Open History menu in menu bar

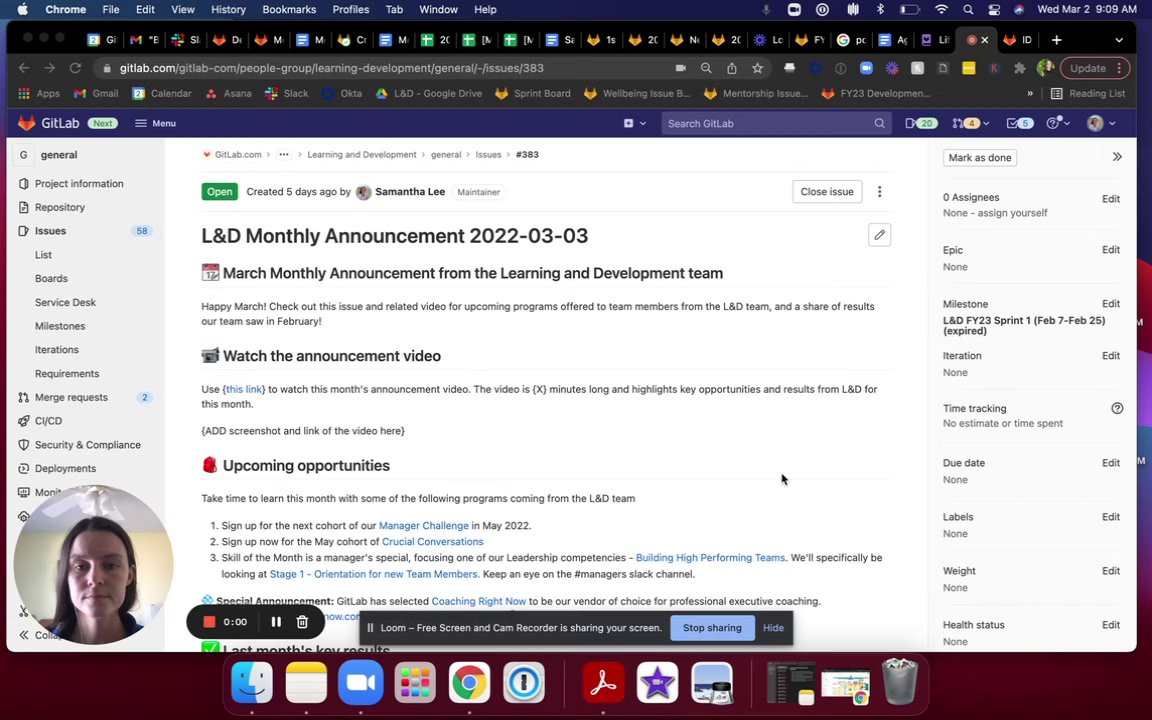(x=228, y=10)
